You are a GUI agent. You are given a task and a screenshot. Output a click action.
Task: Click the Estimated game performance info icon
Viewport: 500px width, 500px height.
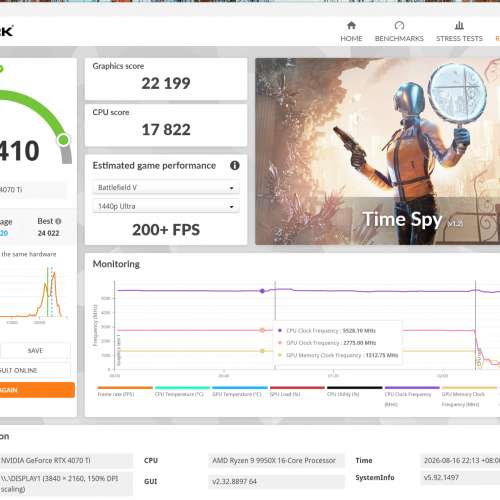(235, 165)
